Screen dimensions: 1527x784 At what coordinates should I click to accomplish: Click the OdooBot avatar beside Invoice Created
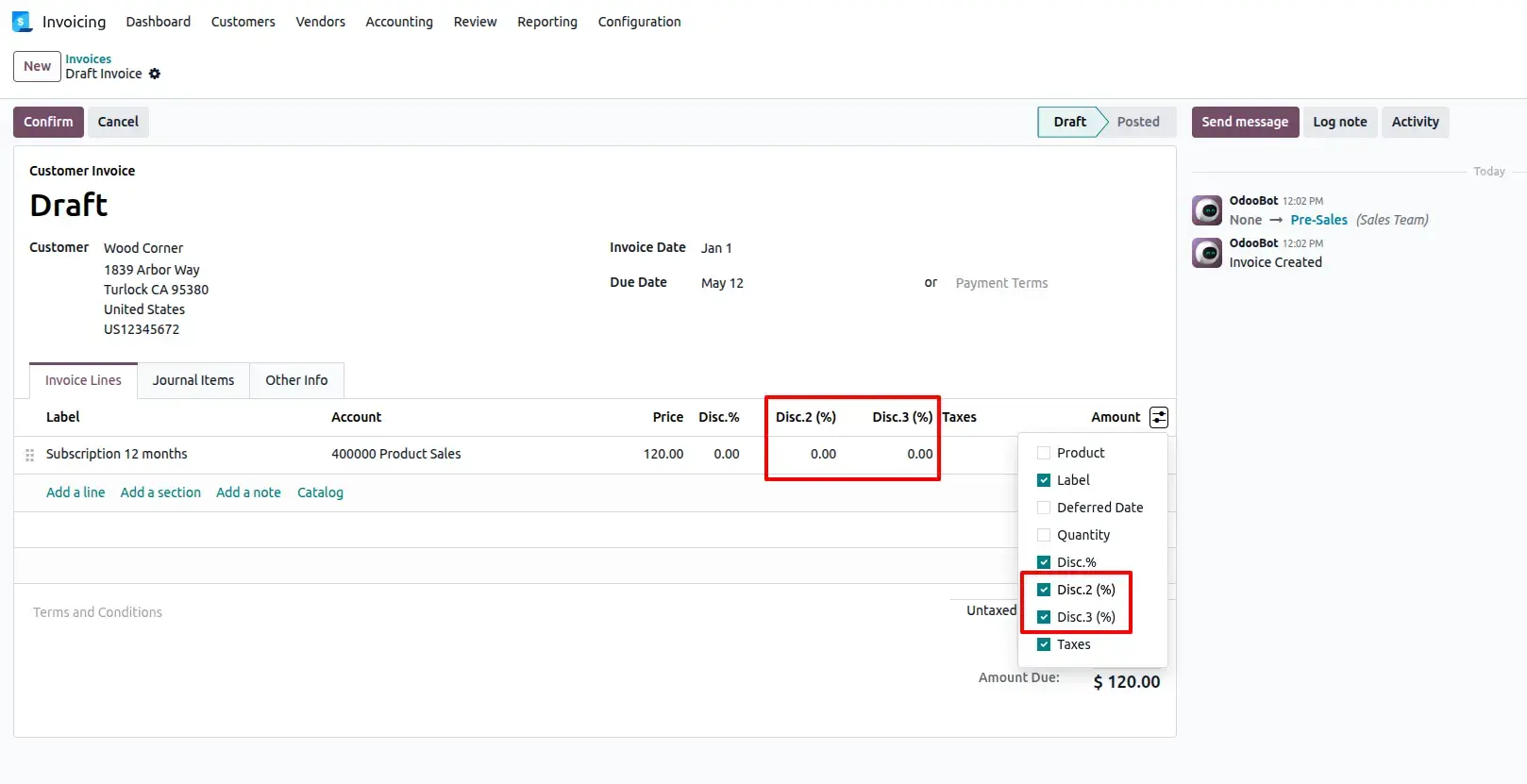click(x=1207, y=252)
